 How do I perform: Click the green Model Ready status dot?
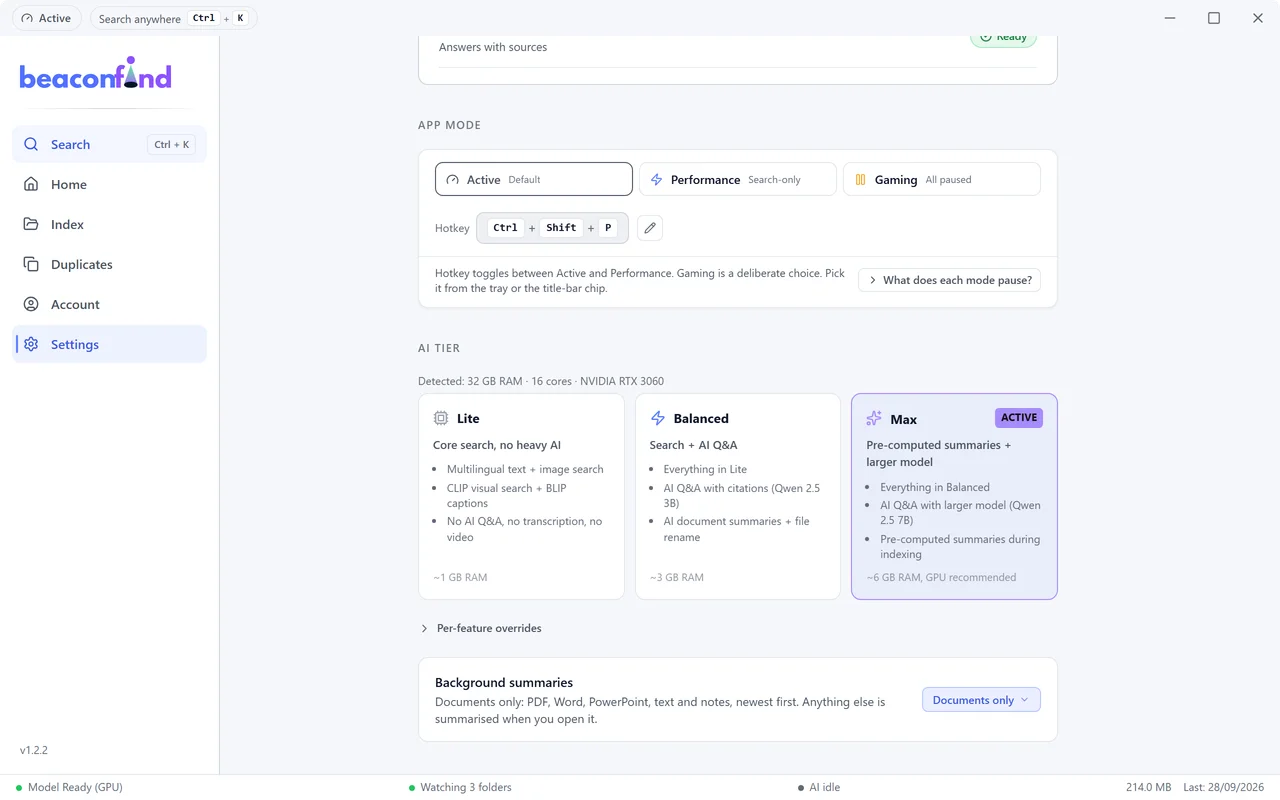click(19, 788)
